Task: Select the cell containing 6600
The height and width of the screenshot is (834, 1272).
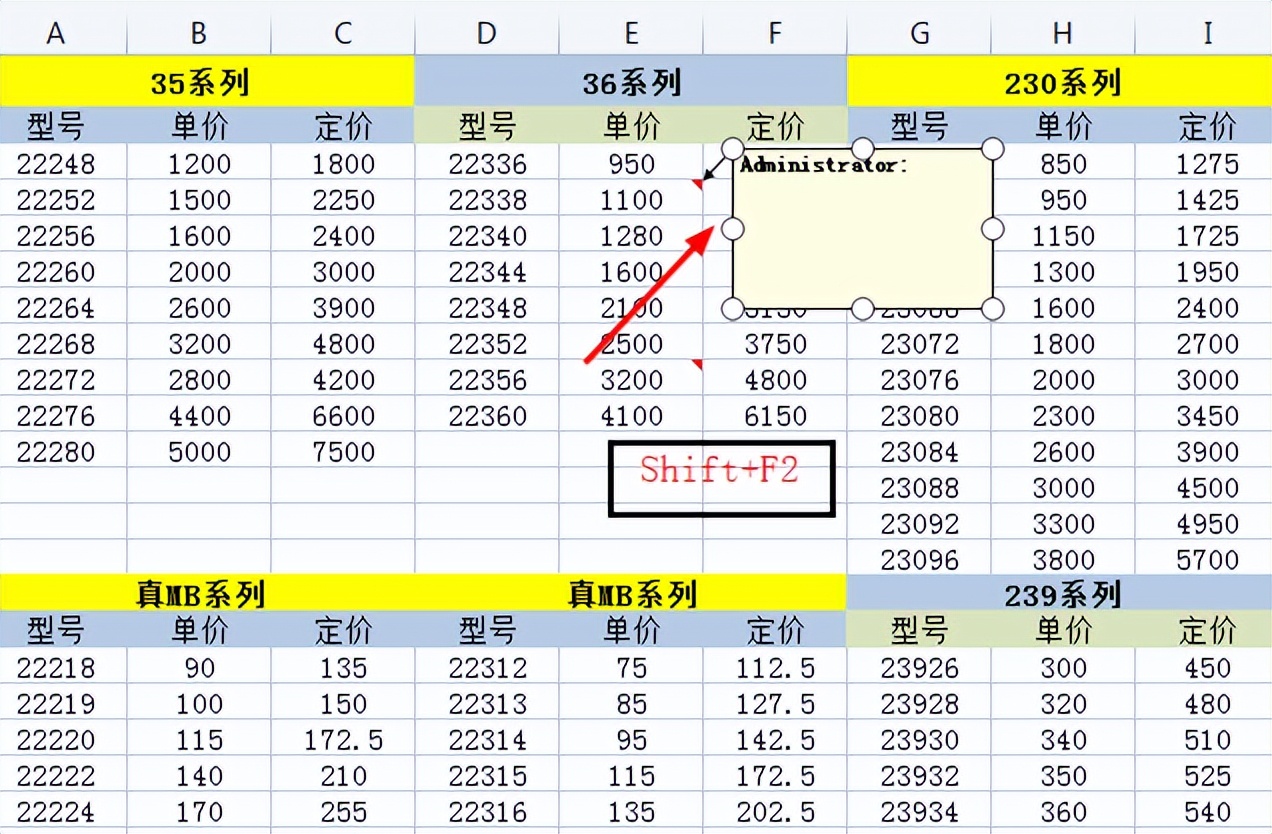Action: point(343,415)
